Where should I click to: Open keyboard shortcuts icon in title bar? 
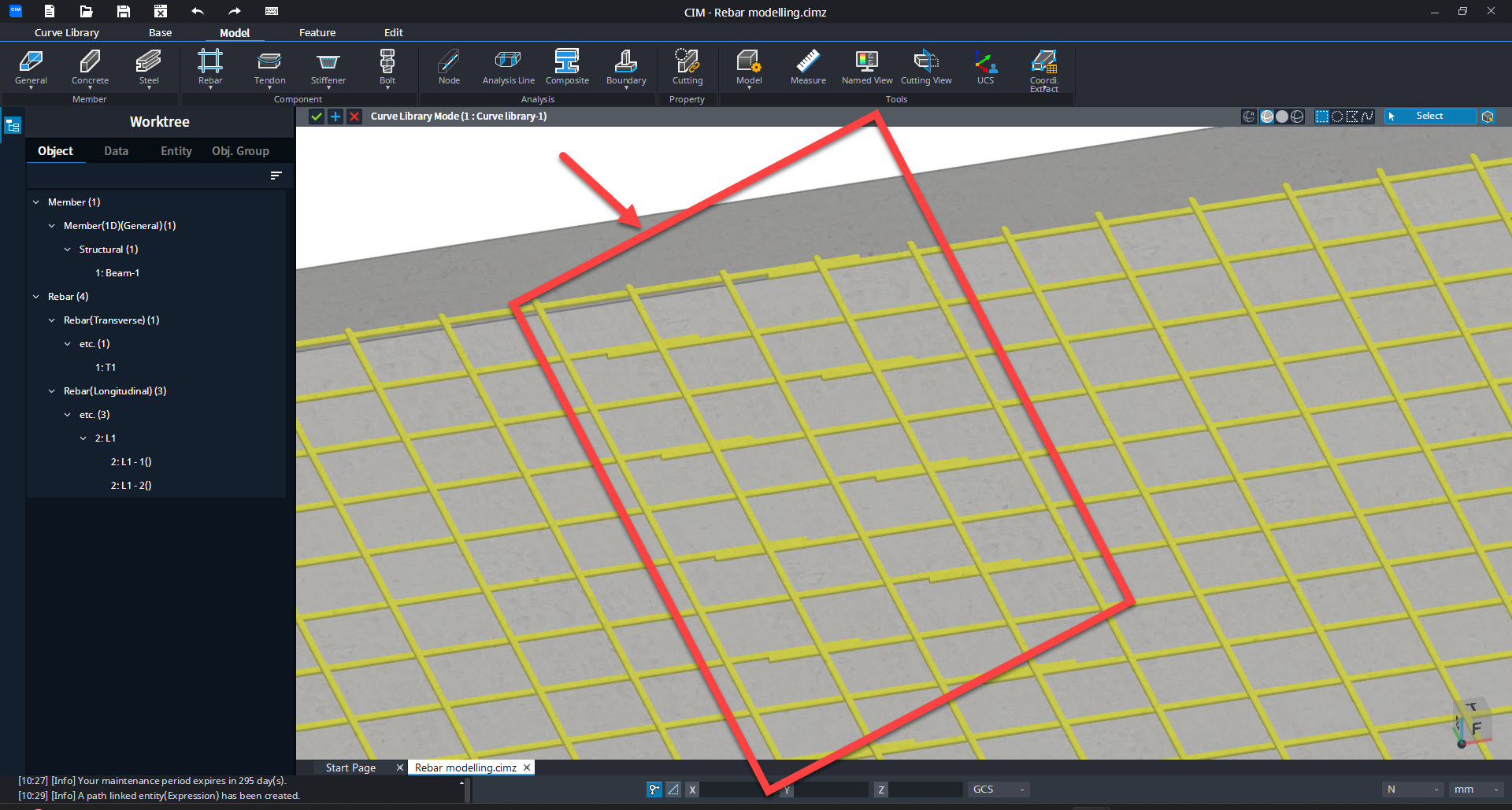272,11
